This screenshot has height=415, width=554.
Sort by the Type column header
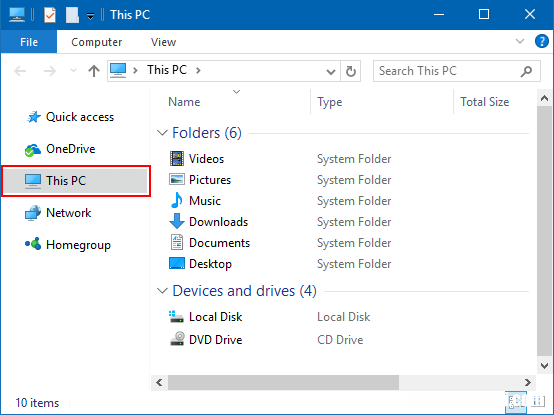(x=330, y=102)
